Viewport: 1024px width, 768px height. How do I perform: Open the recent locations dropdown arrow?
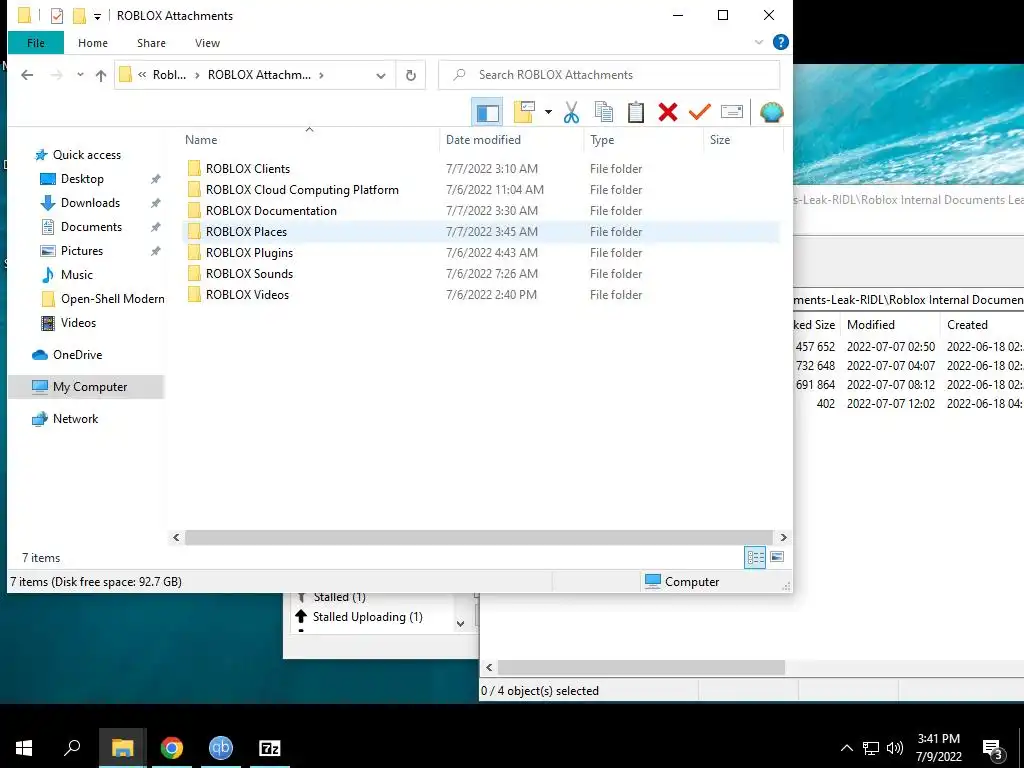click(80, 75)
